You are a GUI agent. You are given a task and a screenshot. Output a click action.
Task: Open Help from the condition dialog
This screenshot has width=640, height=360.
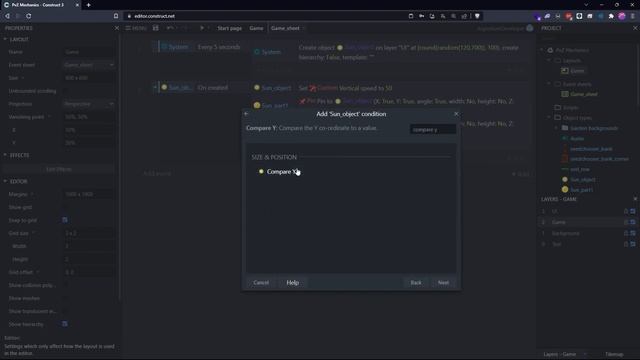pyautogui.click(x=293, y=282)
